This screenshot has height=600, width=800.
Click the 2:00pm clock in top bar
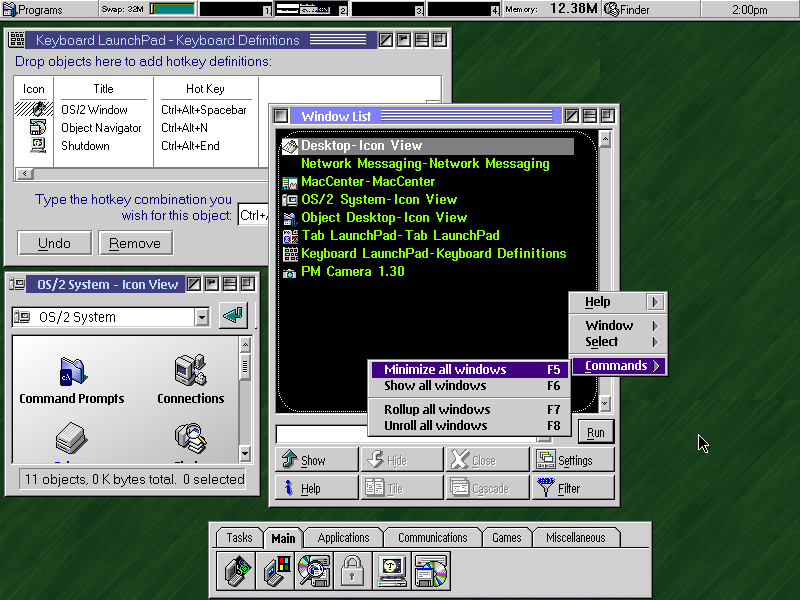[749, 9]
